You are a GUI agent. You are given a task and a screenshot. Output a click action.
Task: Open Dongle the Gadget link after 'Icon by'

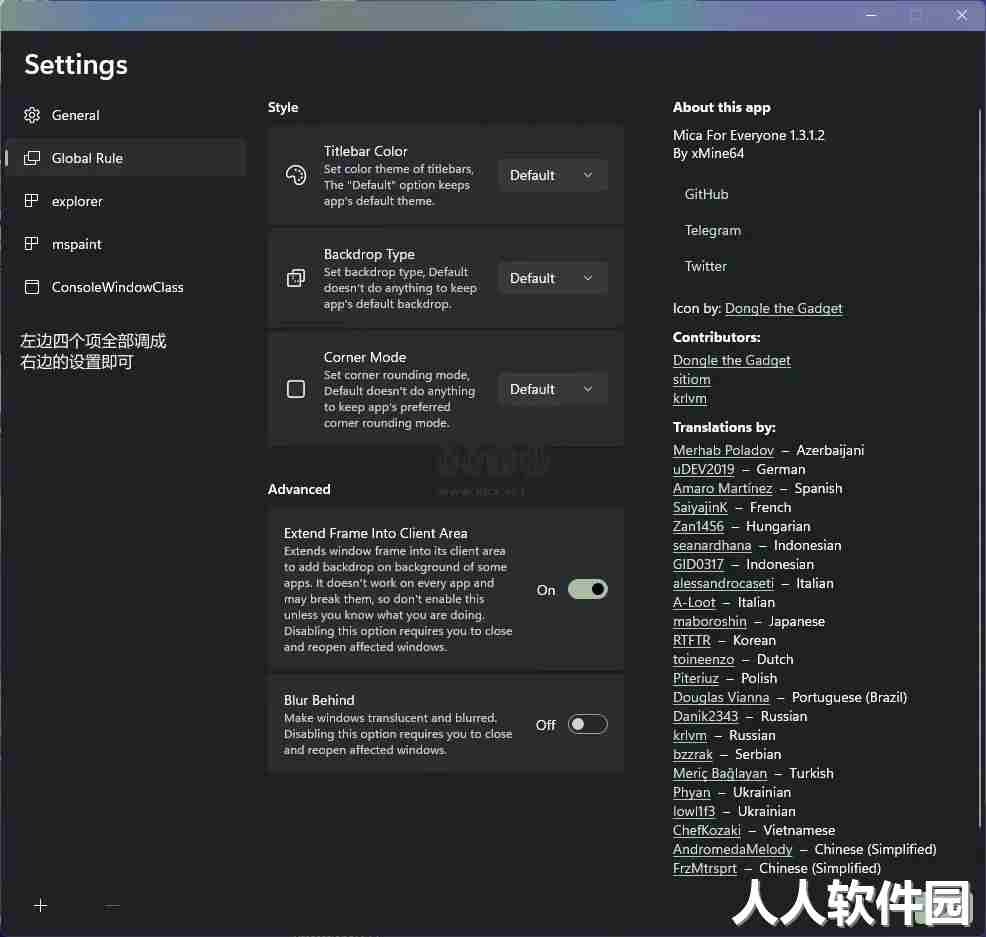784,308
